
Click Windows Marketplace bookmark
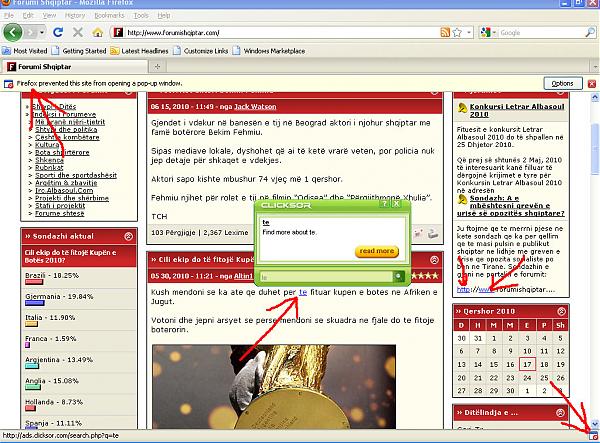pyautogui.click(x=269, y=50)
